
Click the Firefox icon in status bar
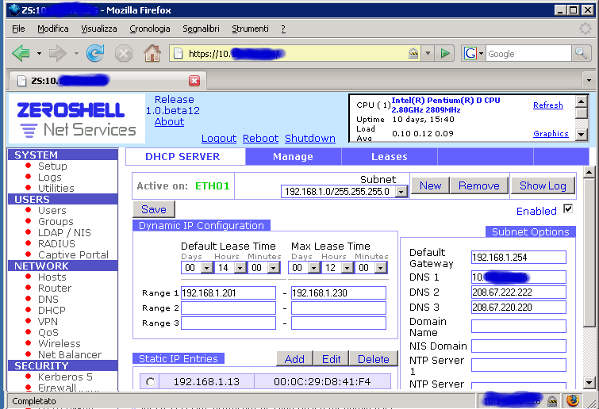[x=572, y=401]
